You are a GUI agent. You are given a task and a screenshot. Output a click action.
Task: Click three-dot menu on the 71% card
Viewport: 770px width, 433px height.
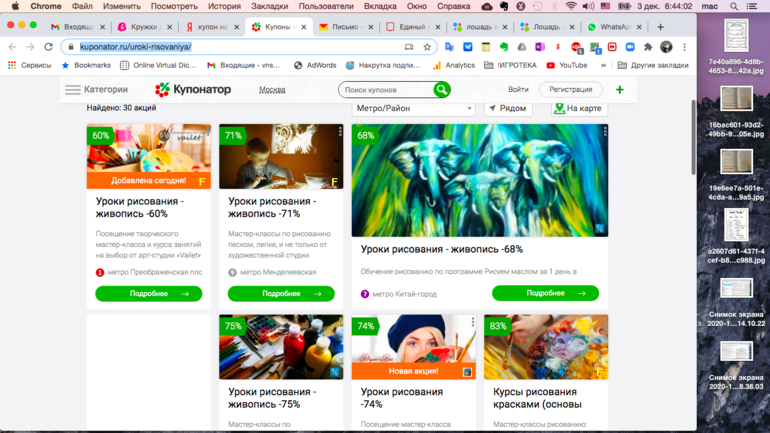pyautogui.click(x=340, y=132)
